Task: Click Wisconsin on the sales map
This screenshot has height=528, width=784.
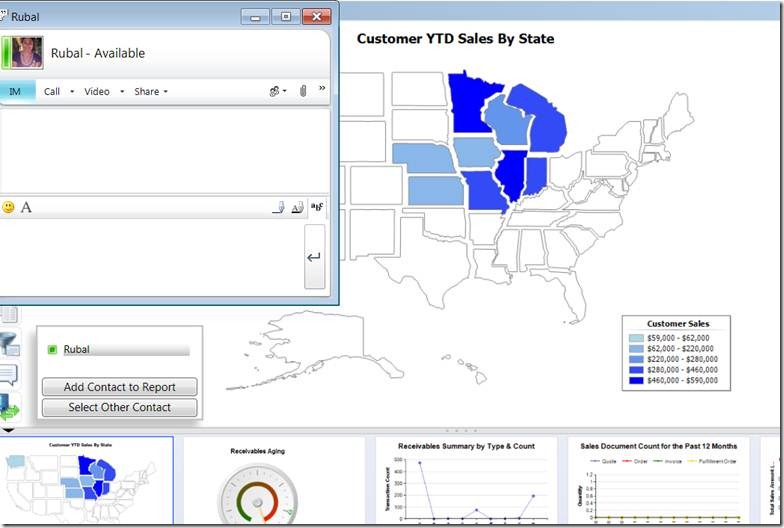Action: click(508, 121)
